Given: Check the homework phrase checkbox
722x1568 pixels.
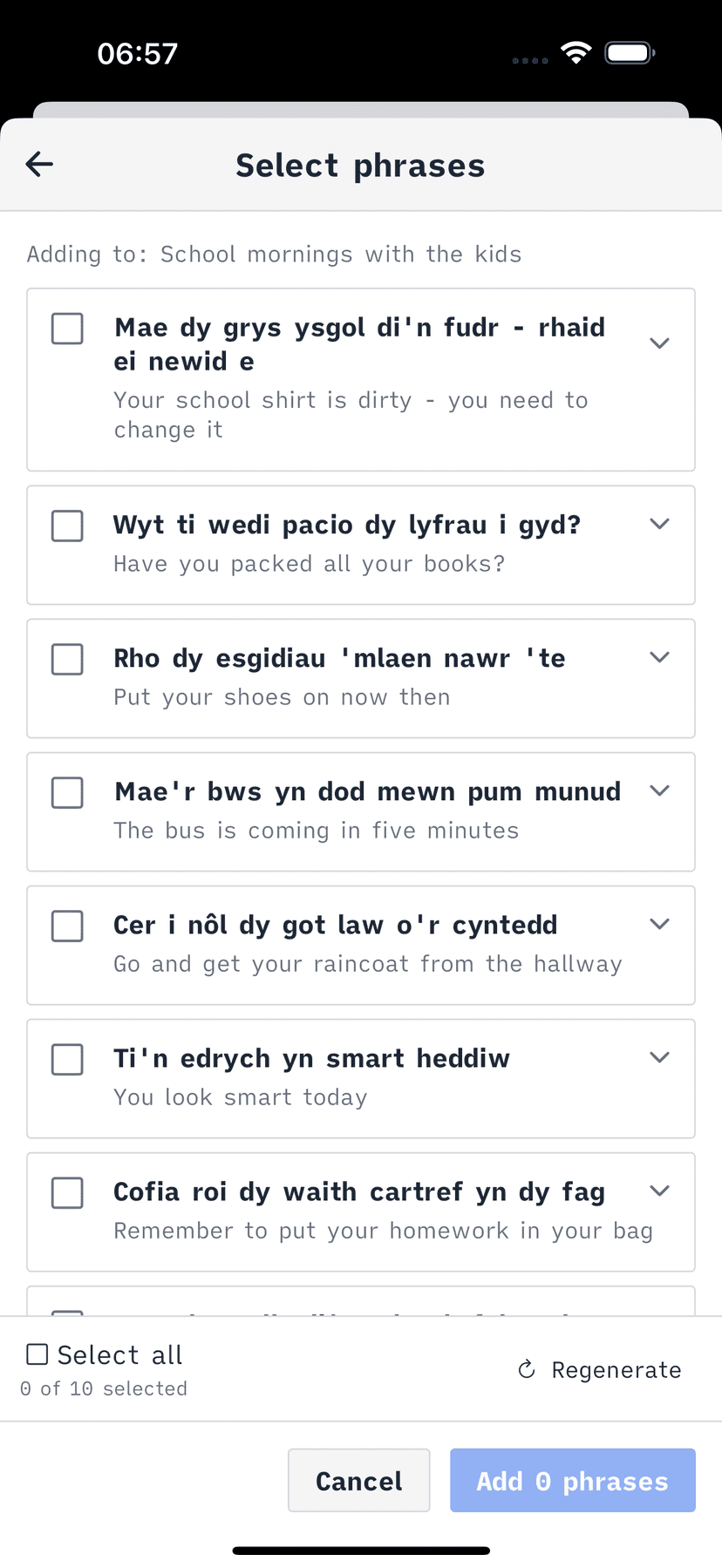Looking at the screenshot, I should [x=67, y=1193].
